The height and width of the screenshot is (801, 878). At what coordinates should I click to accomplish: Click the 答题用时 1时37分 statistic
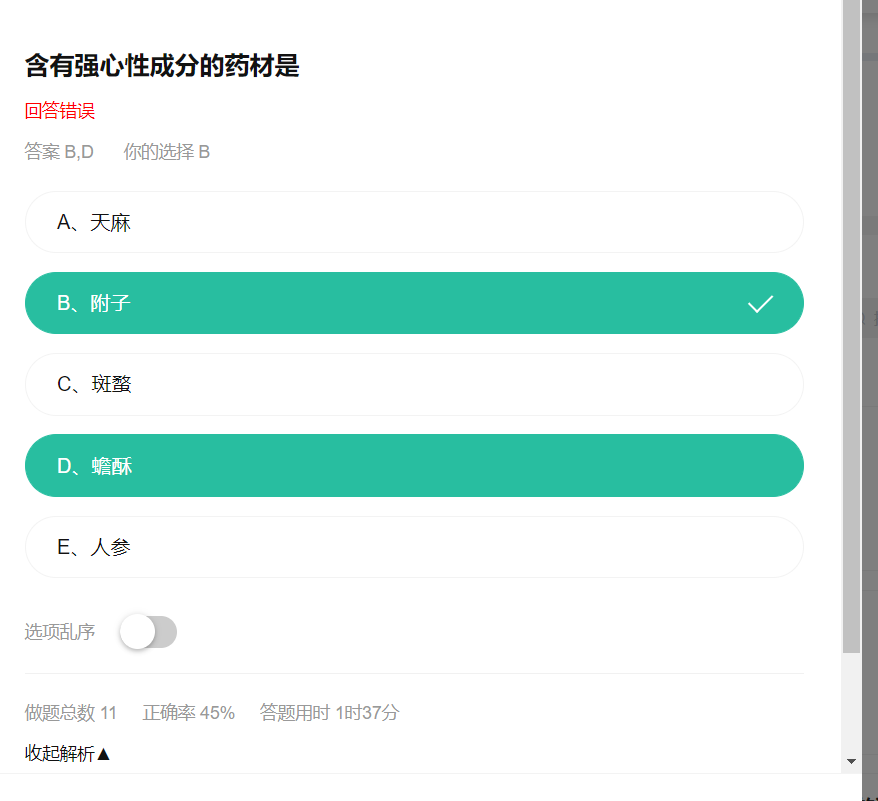point(329,712)
